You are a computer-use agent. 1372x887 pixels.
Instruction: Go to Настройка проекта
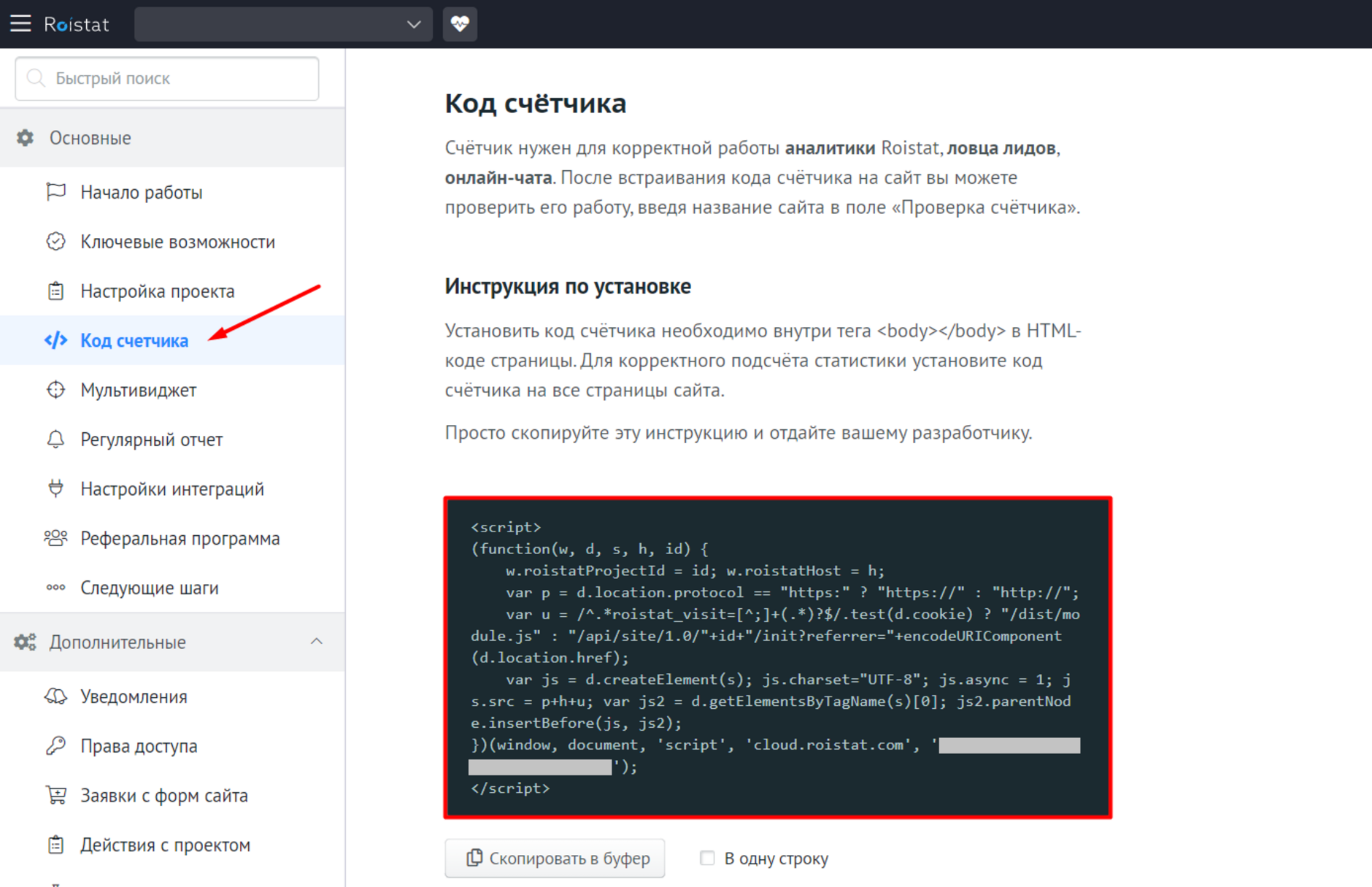pos(158,291)
